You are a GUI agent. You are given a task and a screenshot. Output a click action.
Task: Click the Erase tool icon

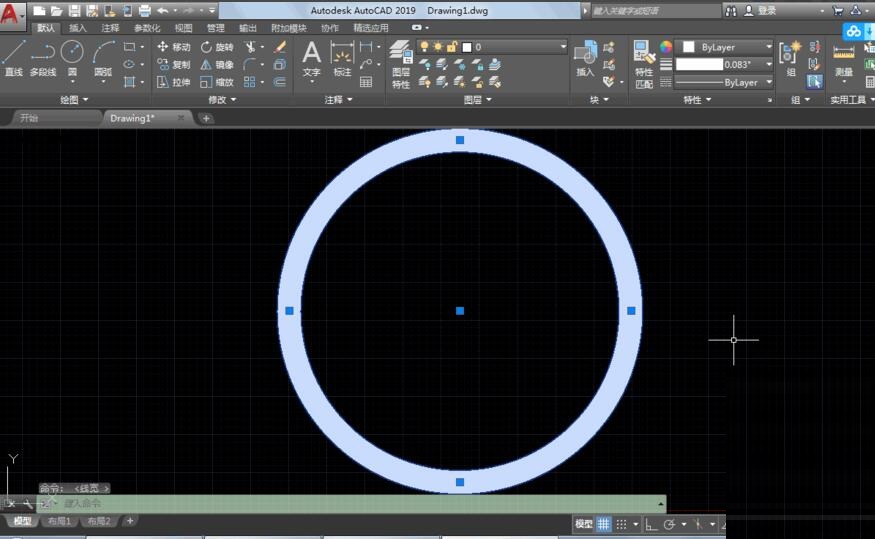[x=280, y=47]
